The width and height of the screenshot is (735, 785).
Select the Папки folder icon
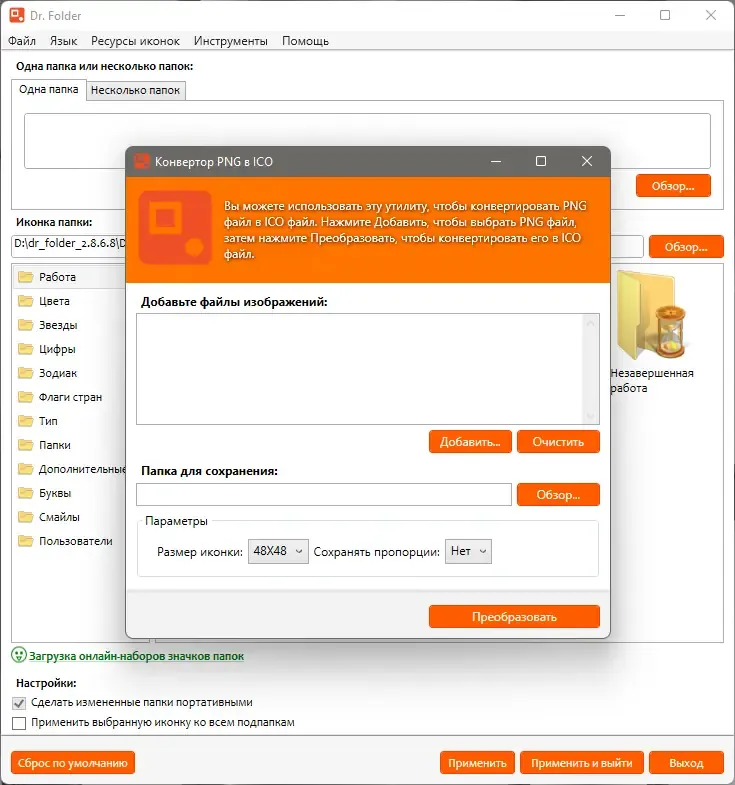pos(25,445)
